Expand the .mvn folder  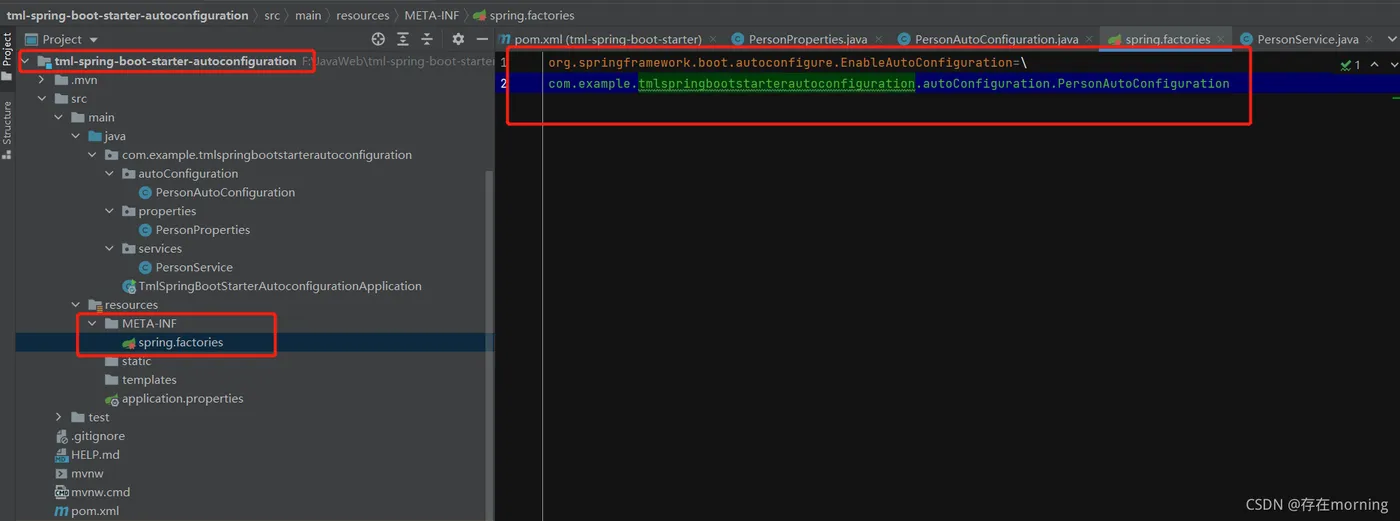(42, 80)
